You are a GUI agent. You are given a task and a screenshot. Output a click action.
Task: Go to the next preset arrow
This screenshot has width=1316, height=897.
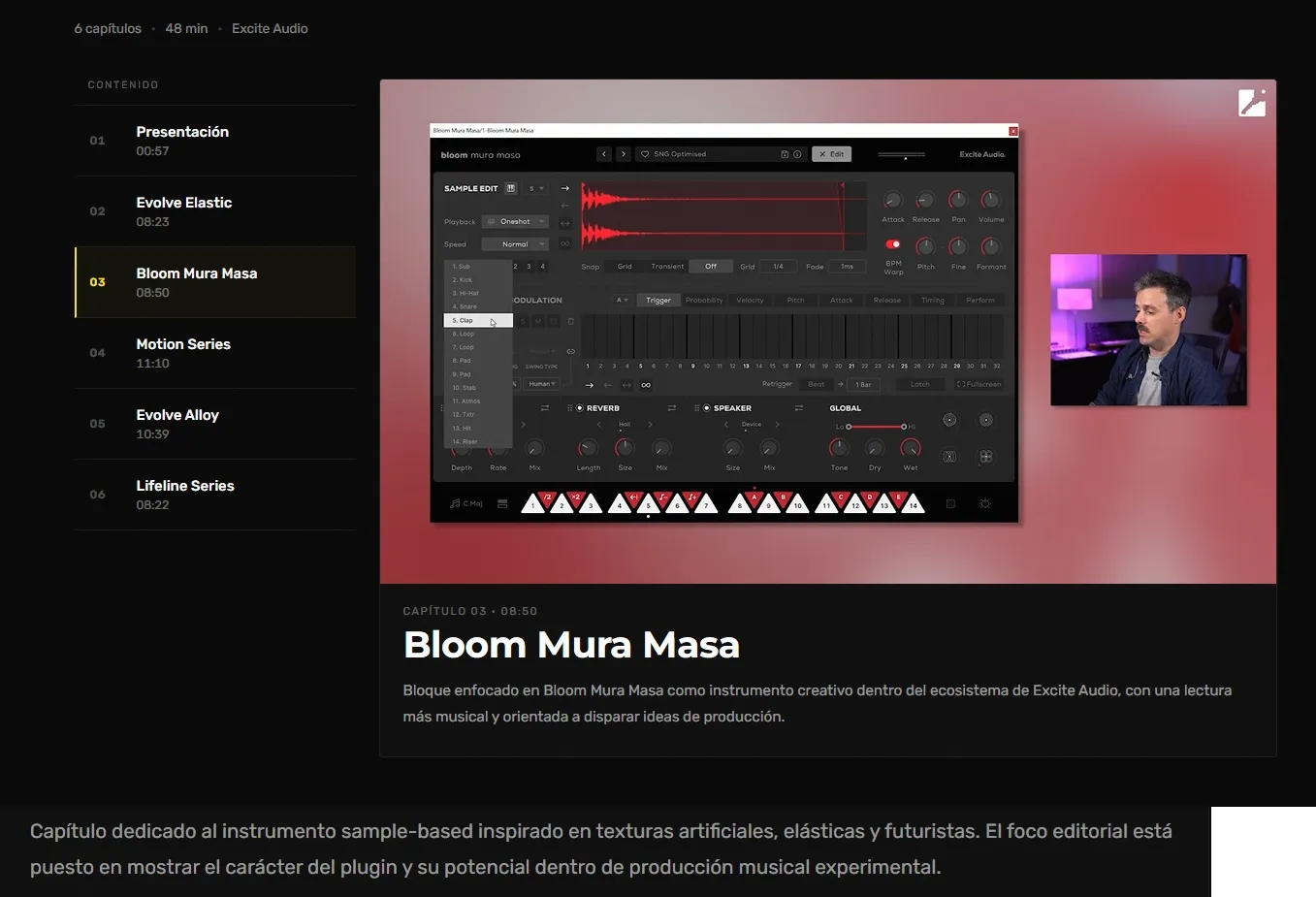pyautogui.click(x=623, y=154)
